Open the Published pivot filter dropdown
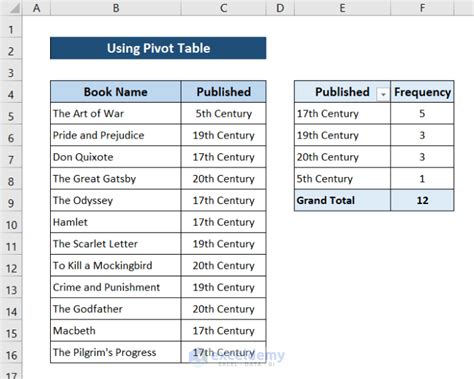 click(383, 94)
